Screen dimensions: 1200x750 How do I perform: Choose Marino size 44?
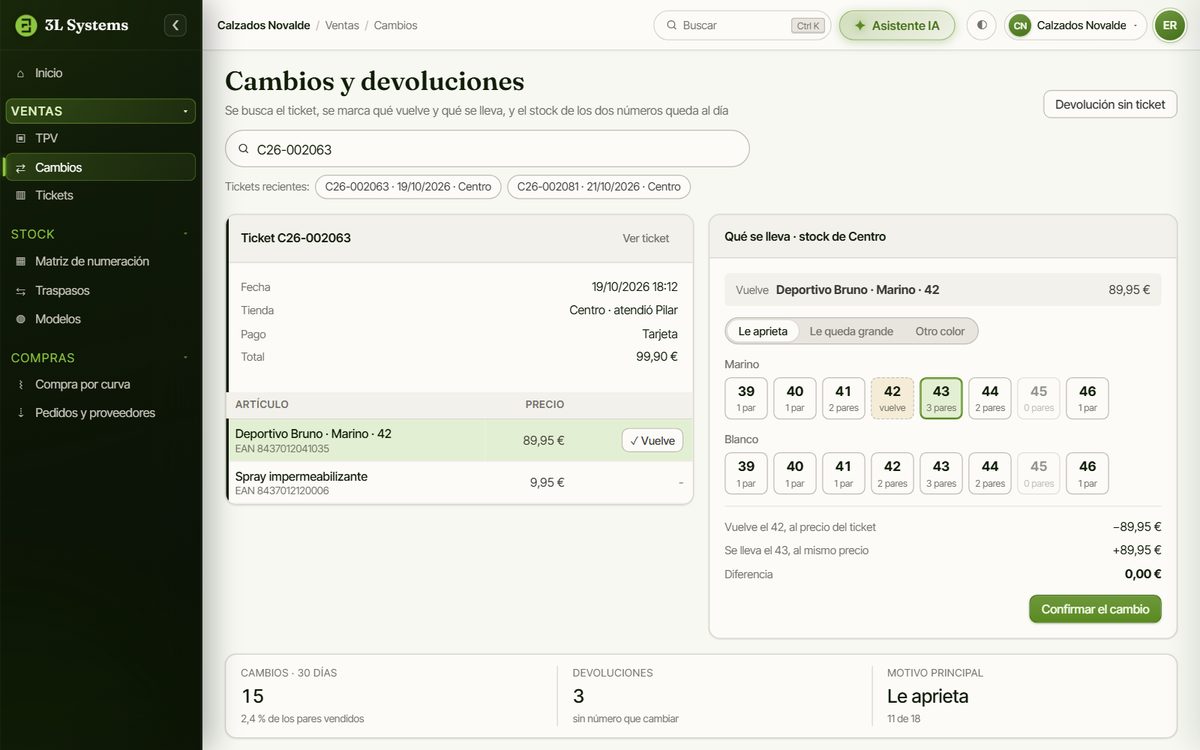(990, 398)
